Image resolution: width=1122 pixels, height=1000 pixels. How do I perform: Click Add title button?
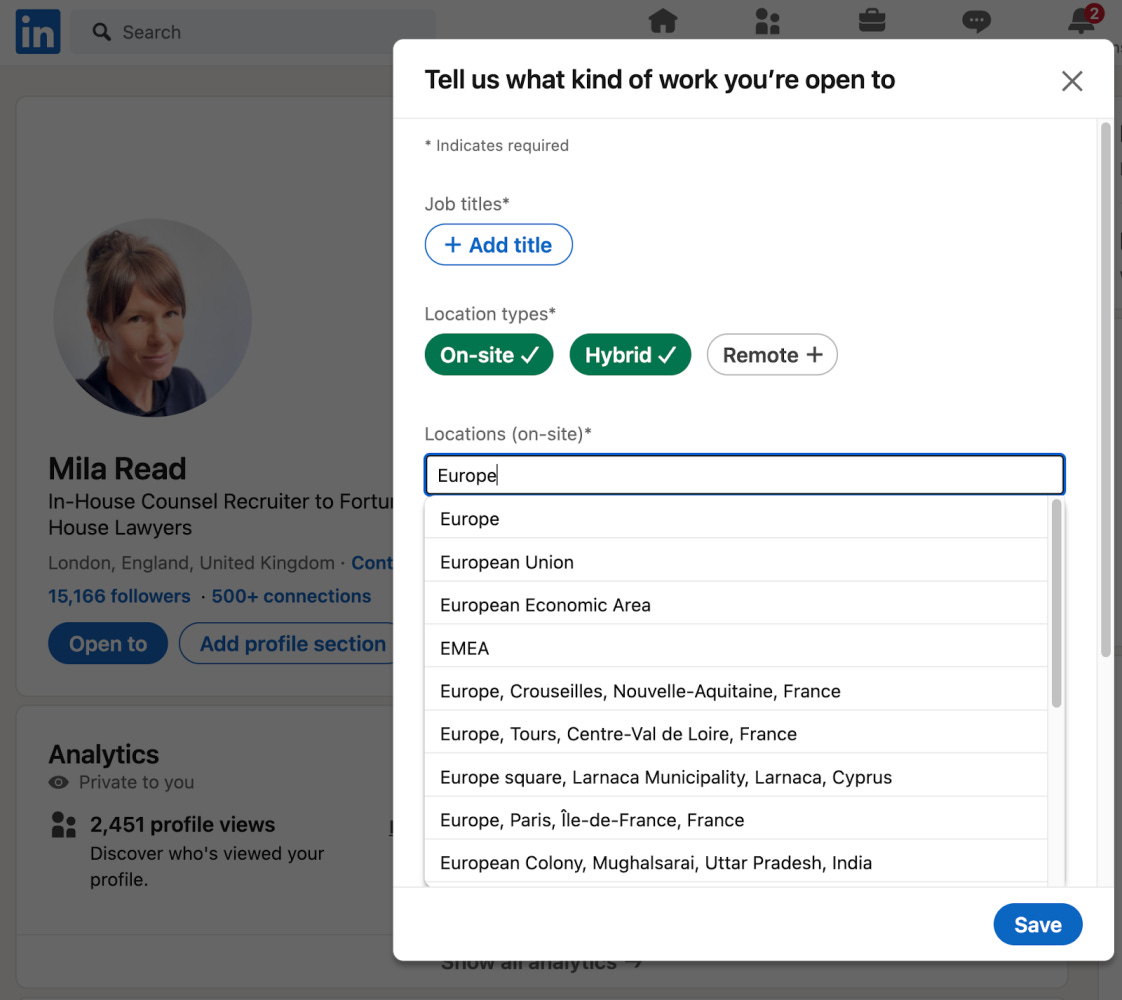[x=498, y=245]
